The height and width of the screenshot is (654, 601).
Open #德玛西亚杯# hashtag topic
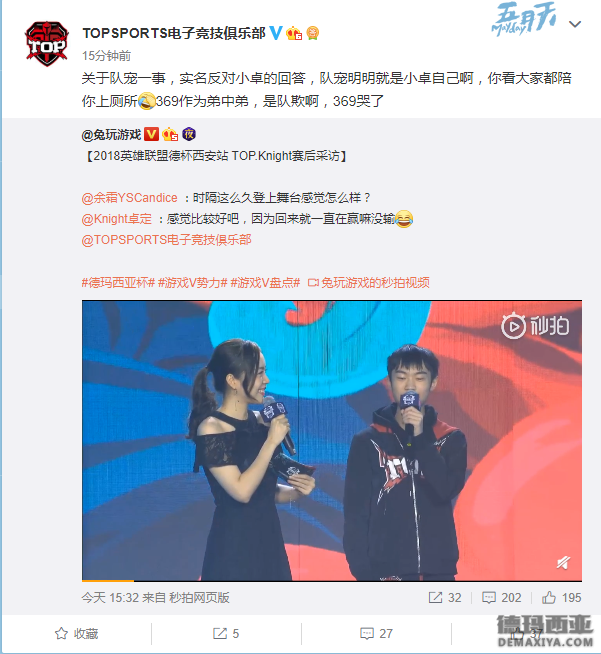click(x=118, y=283)
